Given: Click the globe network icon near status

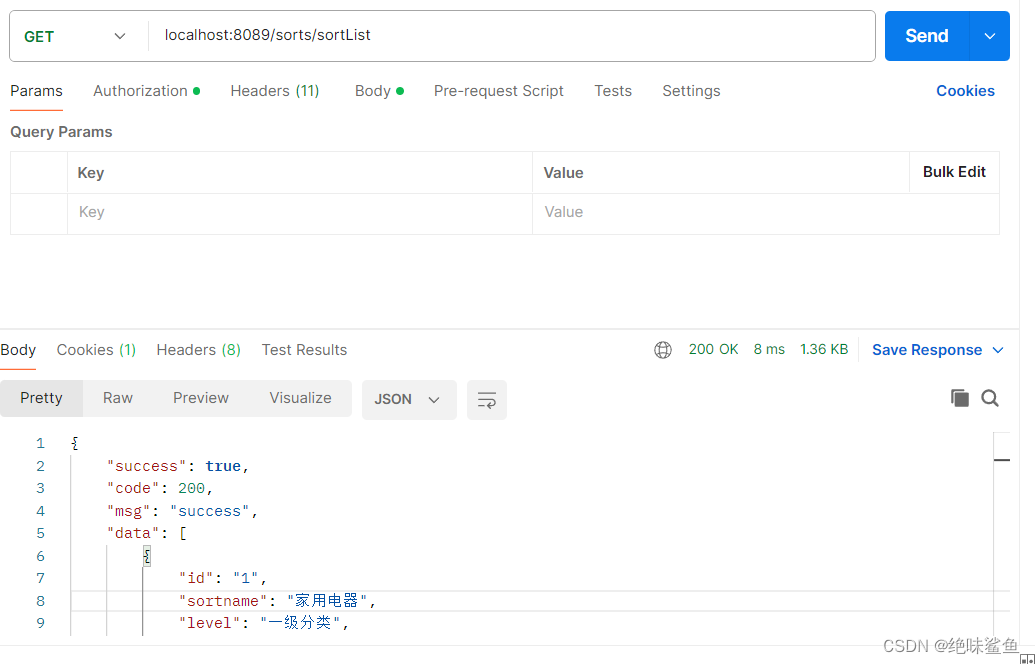Looking at the screenshot, I should tap(662, 349).
